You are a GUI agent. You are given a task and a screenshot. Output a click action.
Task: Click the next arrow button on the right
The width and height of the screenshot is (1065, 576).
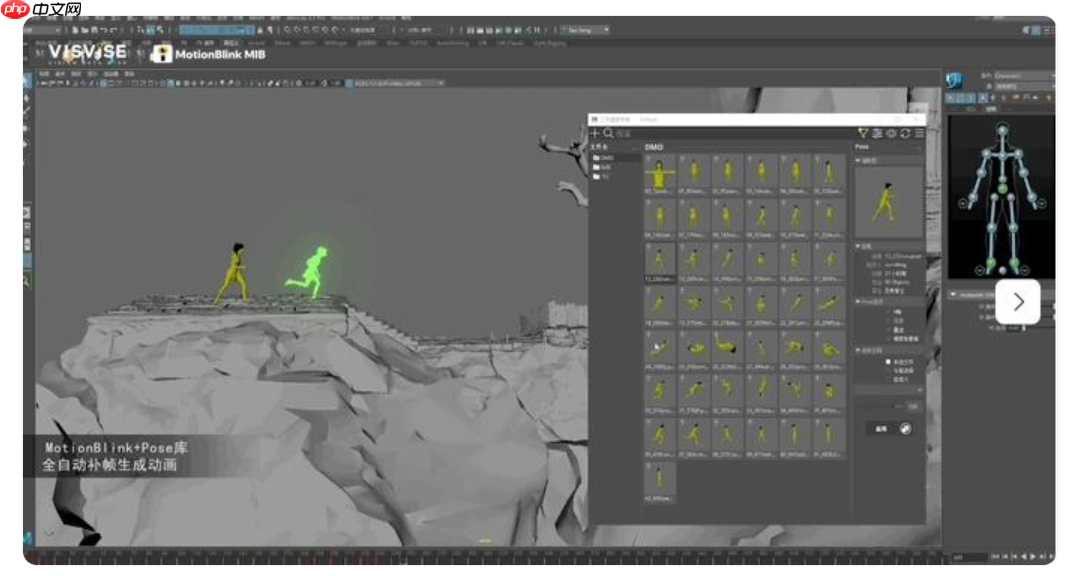(1018, 302)
